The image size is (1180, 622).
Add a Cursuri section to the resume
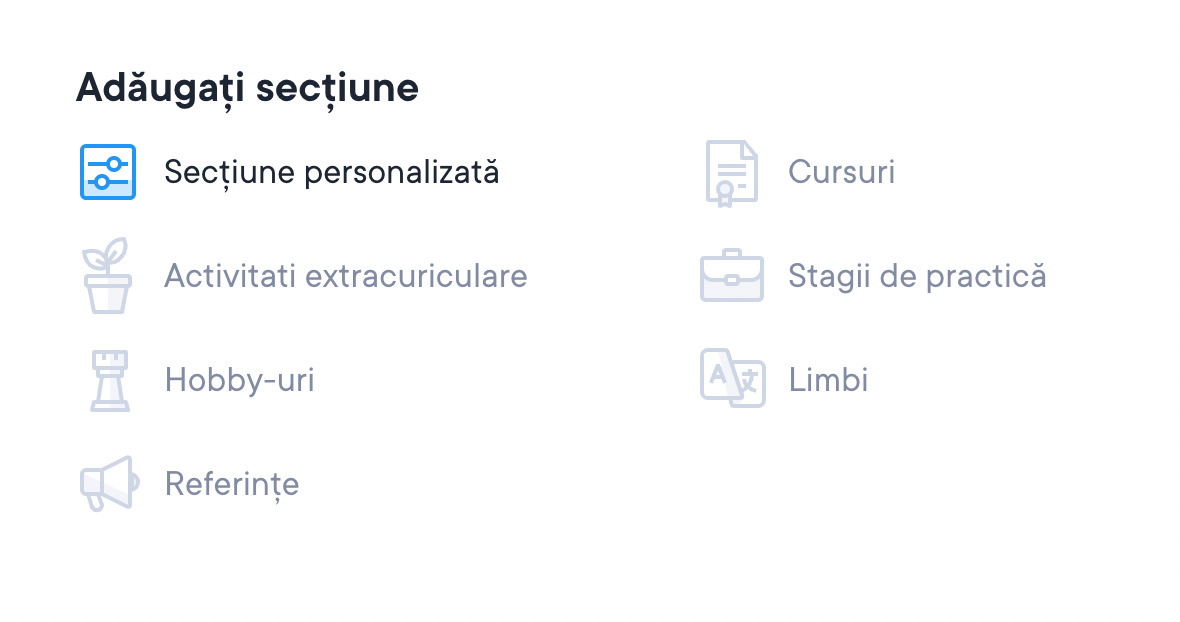point(841,172)
